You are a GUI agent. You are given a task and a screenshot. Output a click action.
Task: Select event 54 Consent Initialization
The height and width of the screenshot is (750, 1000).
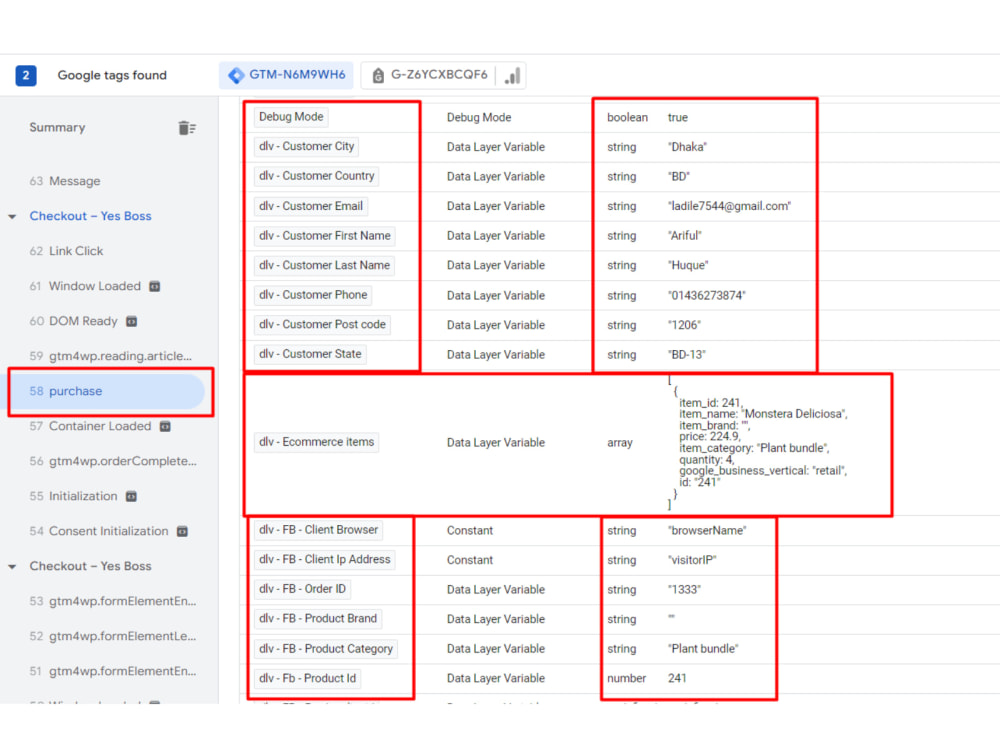(99, 531)
